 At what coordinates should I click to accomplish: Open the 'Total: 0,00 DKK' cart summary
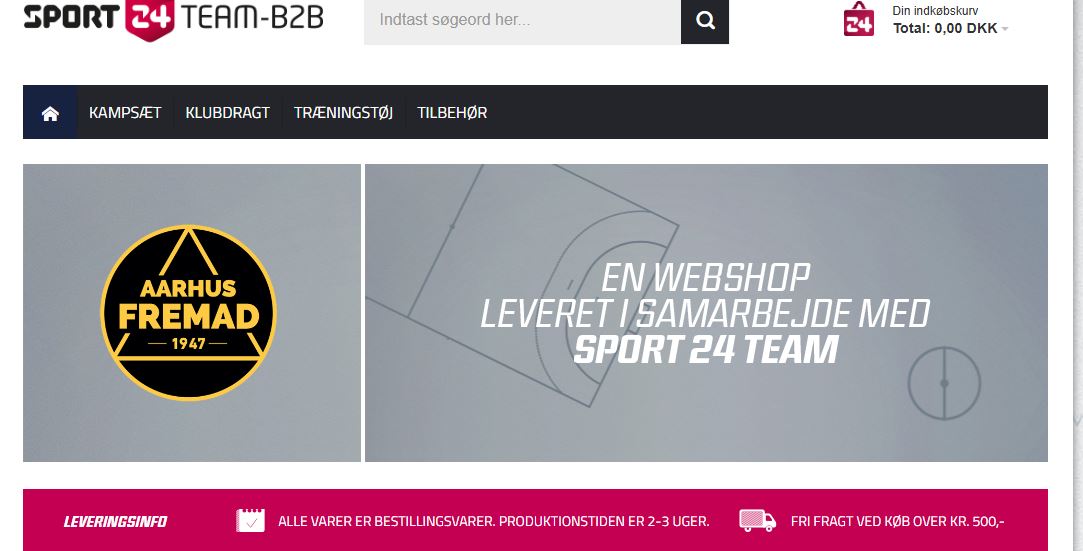(945, 28)
